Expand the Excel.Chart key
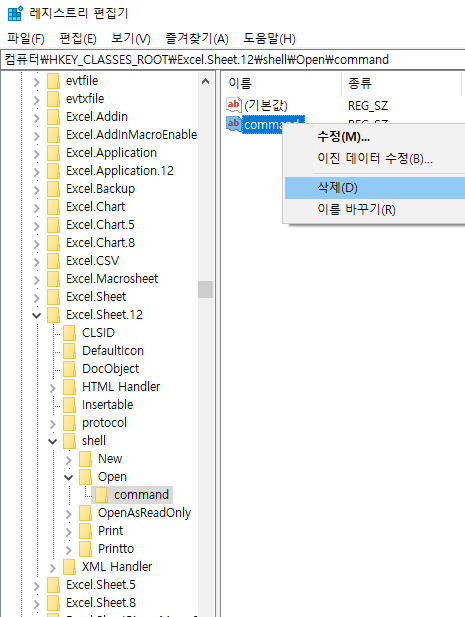 pos(37,208)
